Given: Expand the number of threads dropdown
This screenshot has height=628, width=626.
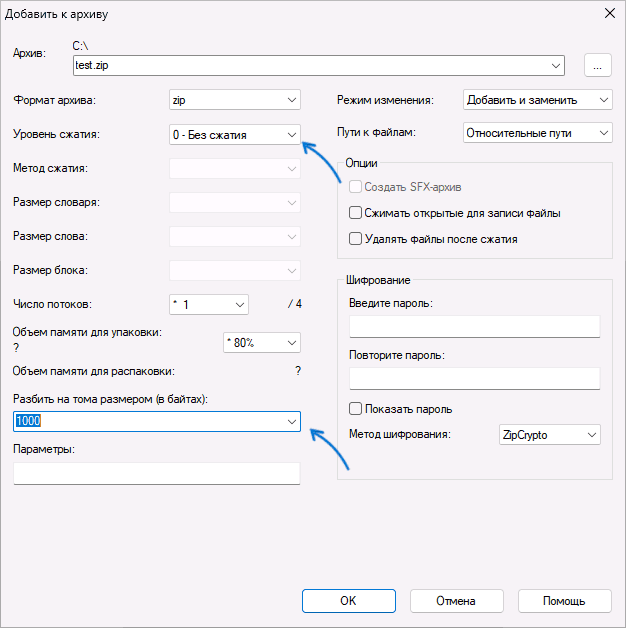Looking at the screenshot, I should click(x=209, y=304).
